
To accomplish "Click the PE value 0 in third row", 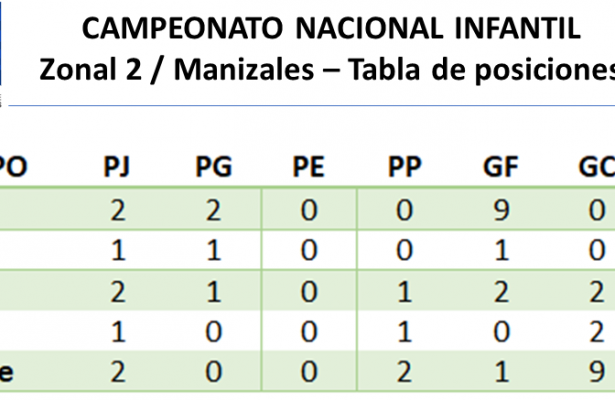I will coord(308,292).
